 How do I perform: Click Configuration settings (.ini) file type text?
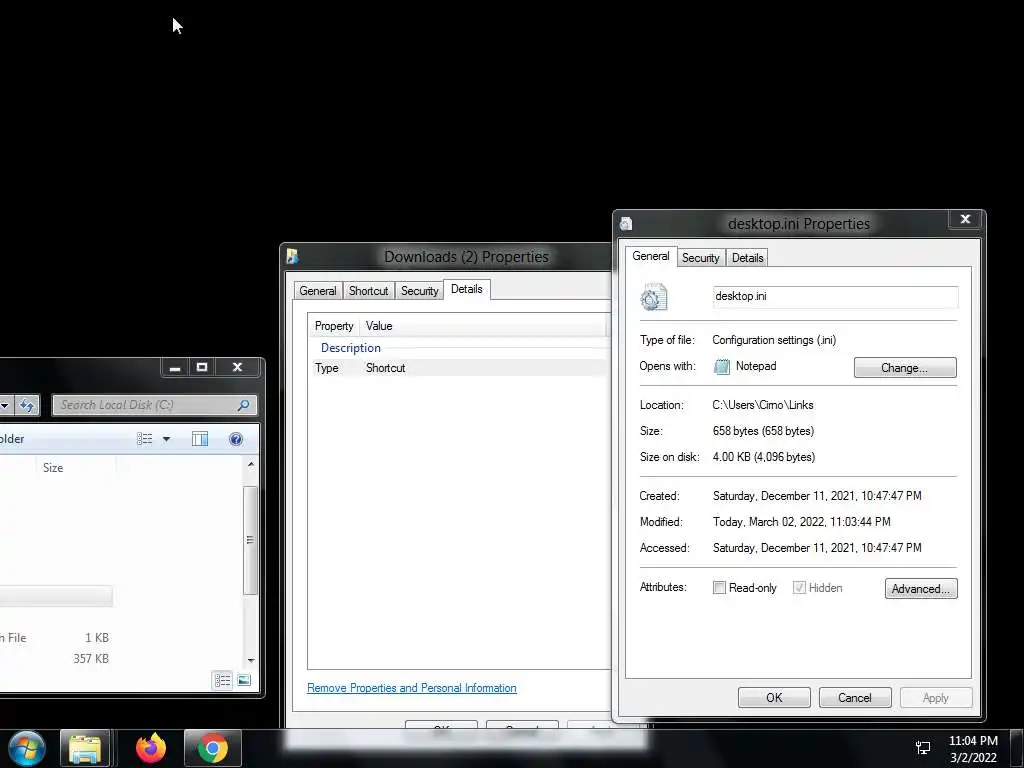[x=774, y=340]
